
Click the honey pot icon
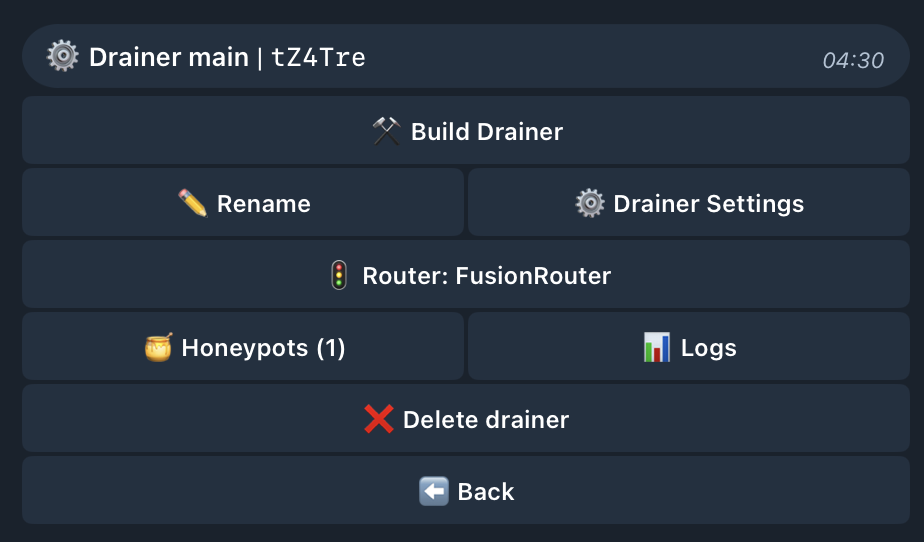159,347
